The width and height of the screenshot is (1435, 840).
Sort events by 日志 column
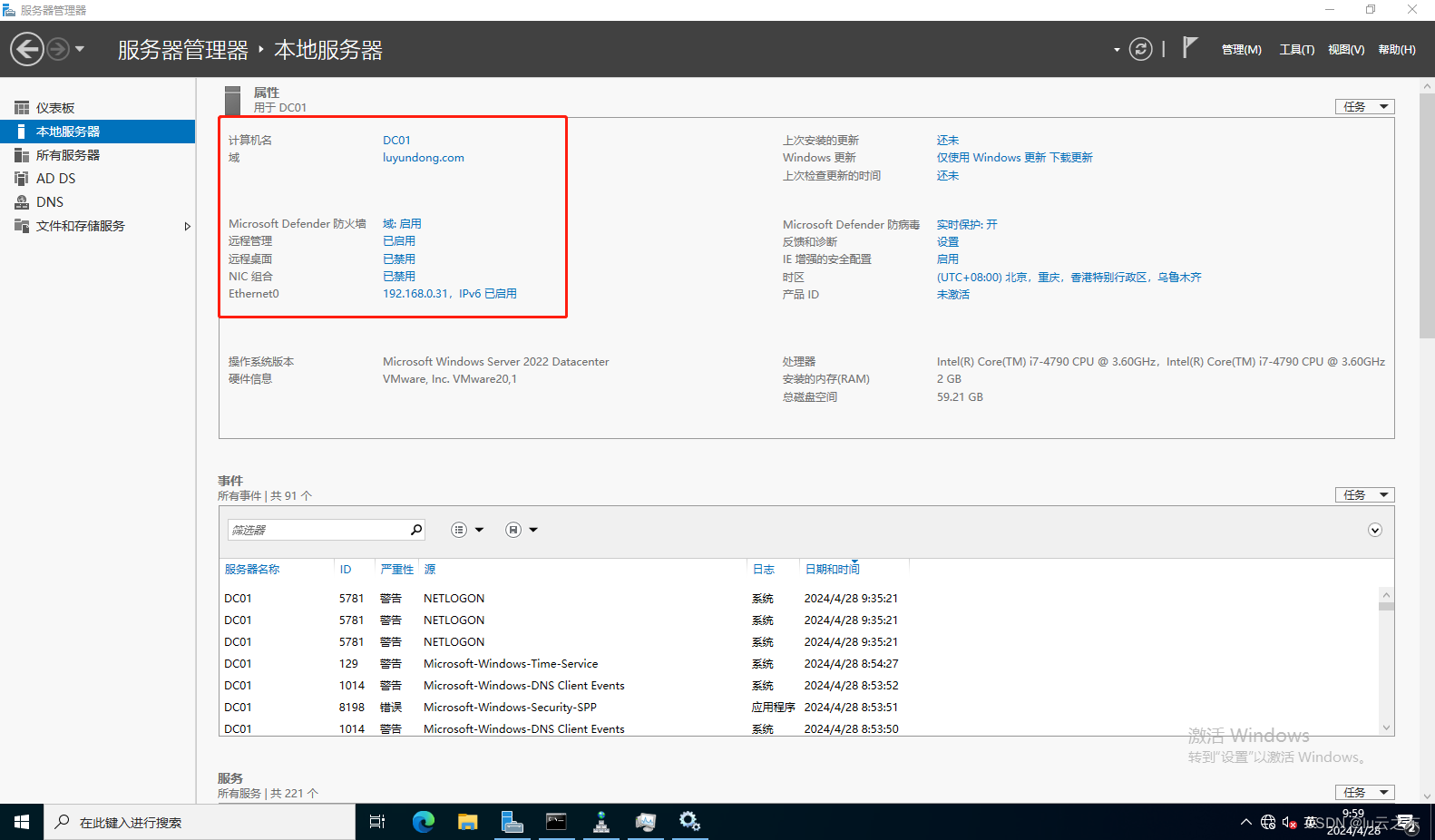(x=764, y=570)
